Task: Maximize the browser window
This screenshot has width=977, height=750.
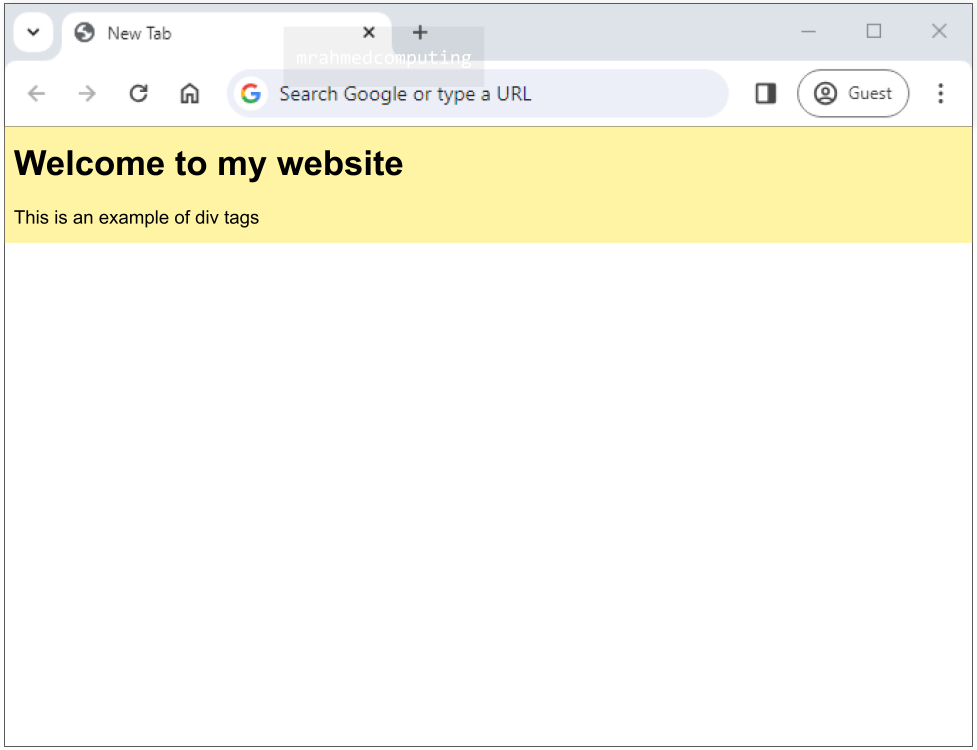Action: tap(874, 31)
